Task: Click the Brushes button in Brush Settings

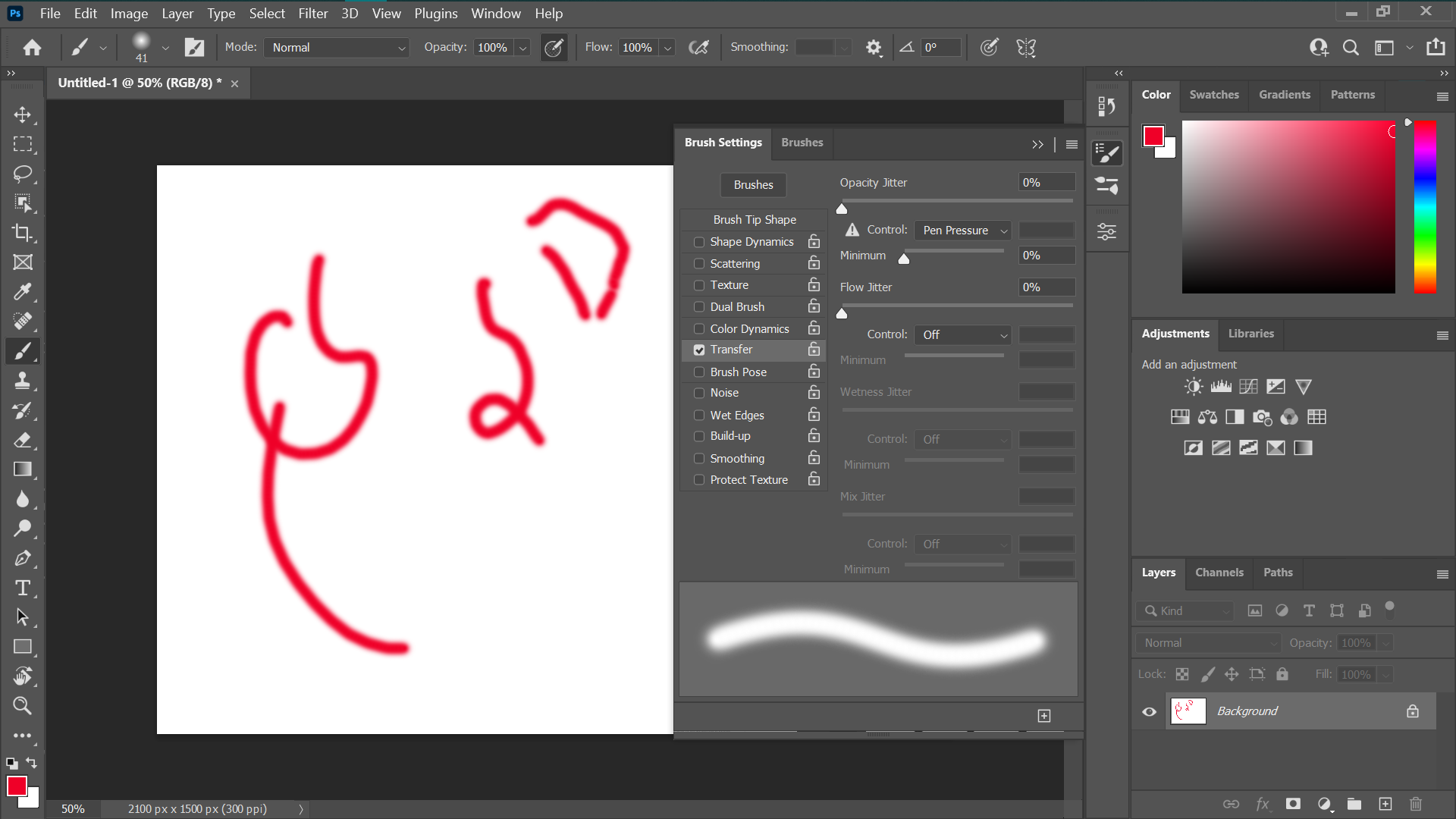Action: [x=752, y=185]
